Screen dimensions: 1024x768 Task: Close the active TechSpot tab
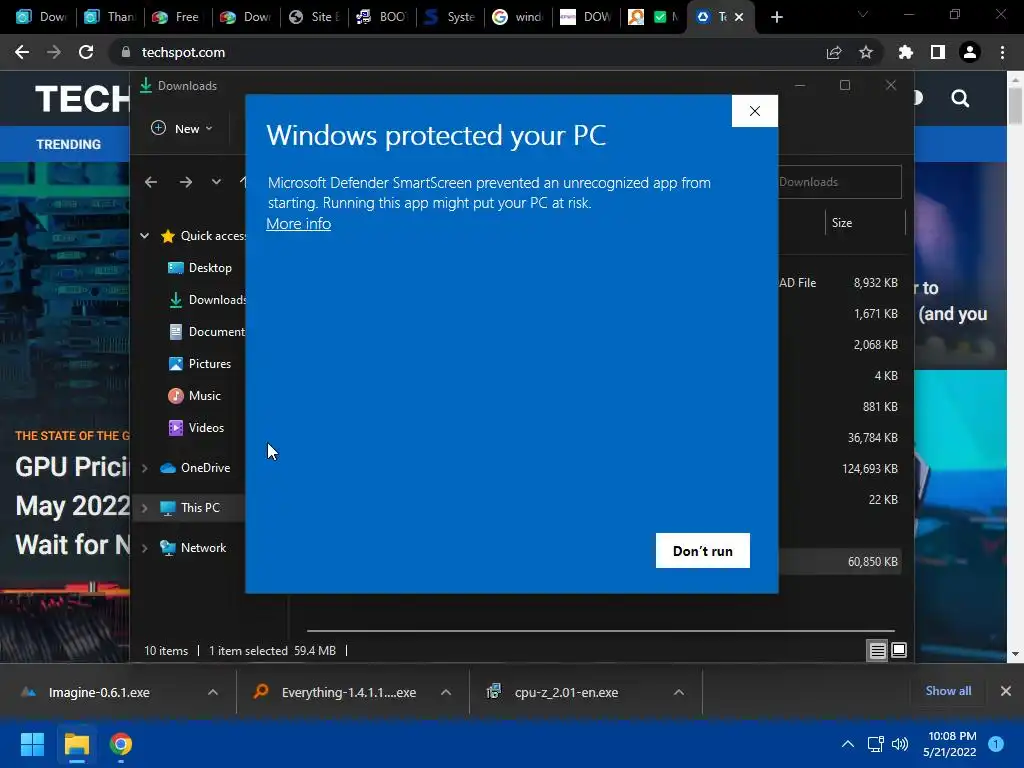click(739, 17)
